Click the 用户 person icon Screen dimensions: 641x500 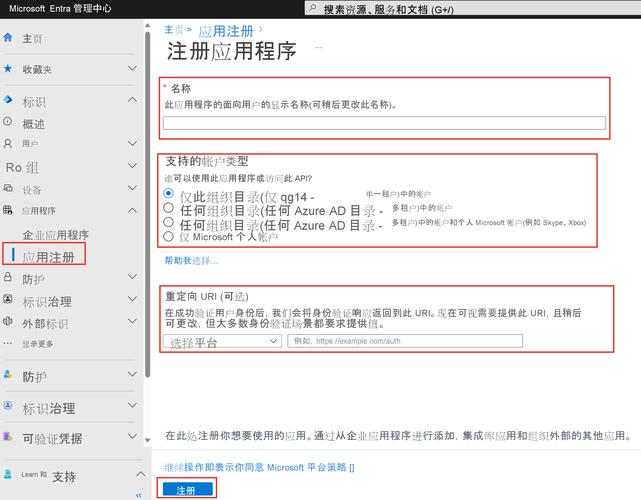[7, 143]
